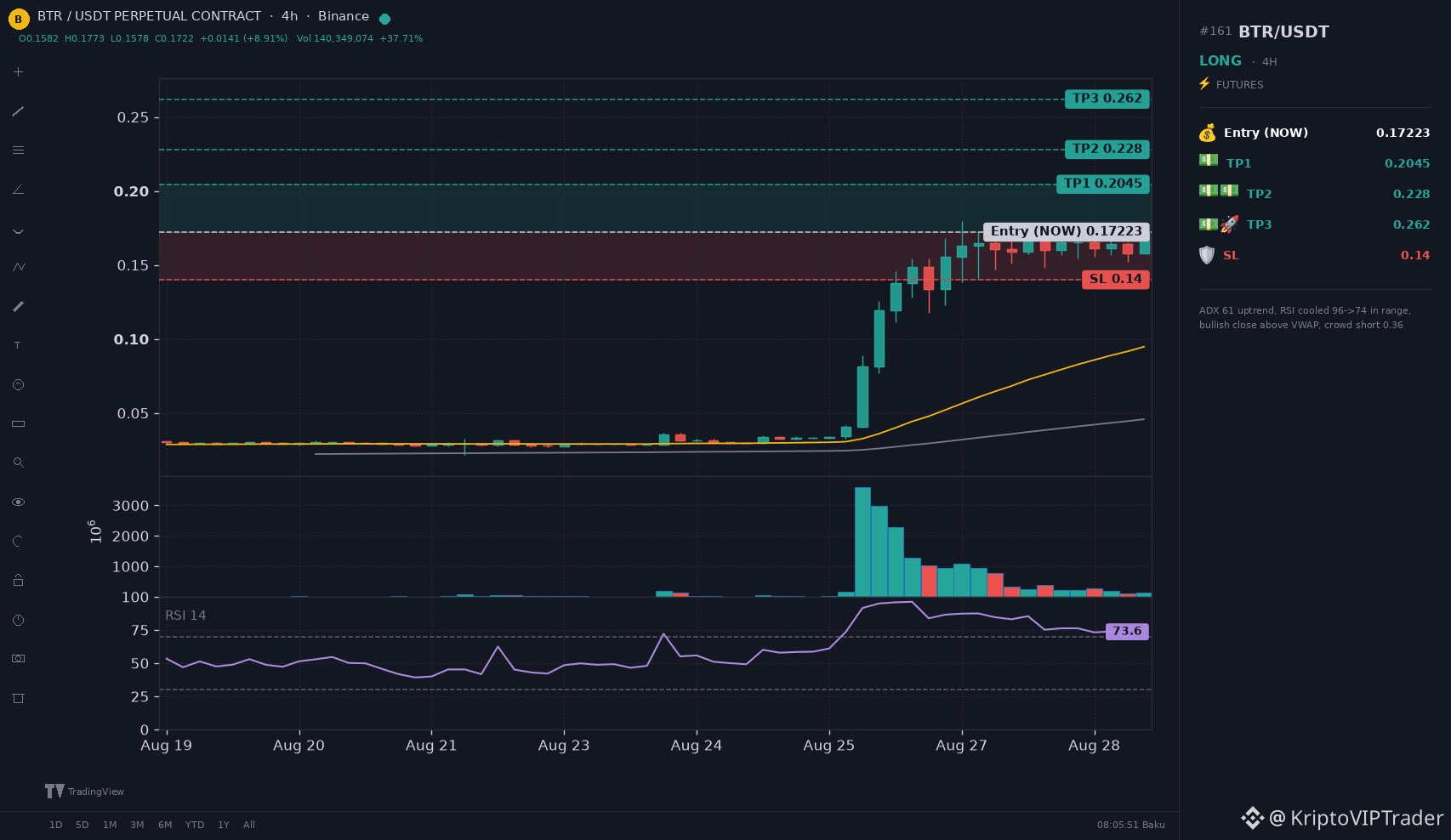1451x840 pixels.
Task: Select the arc curve drawing tool
Action: click(18, 229)
